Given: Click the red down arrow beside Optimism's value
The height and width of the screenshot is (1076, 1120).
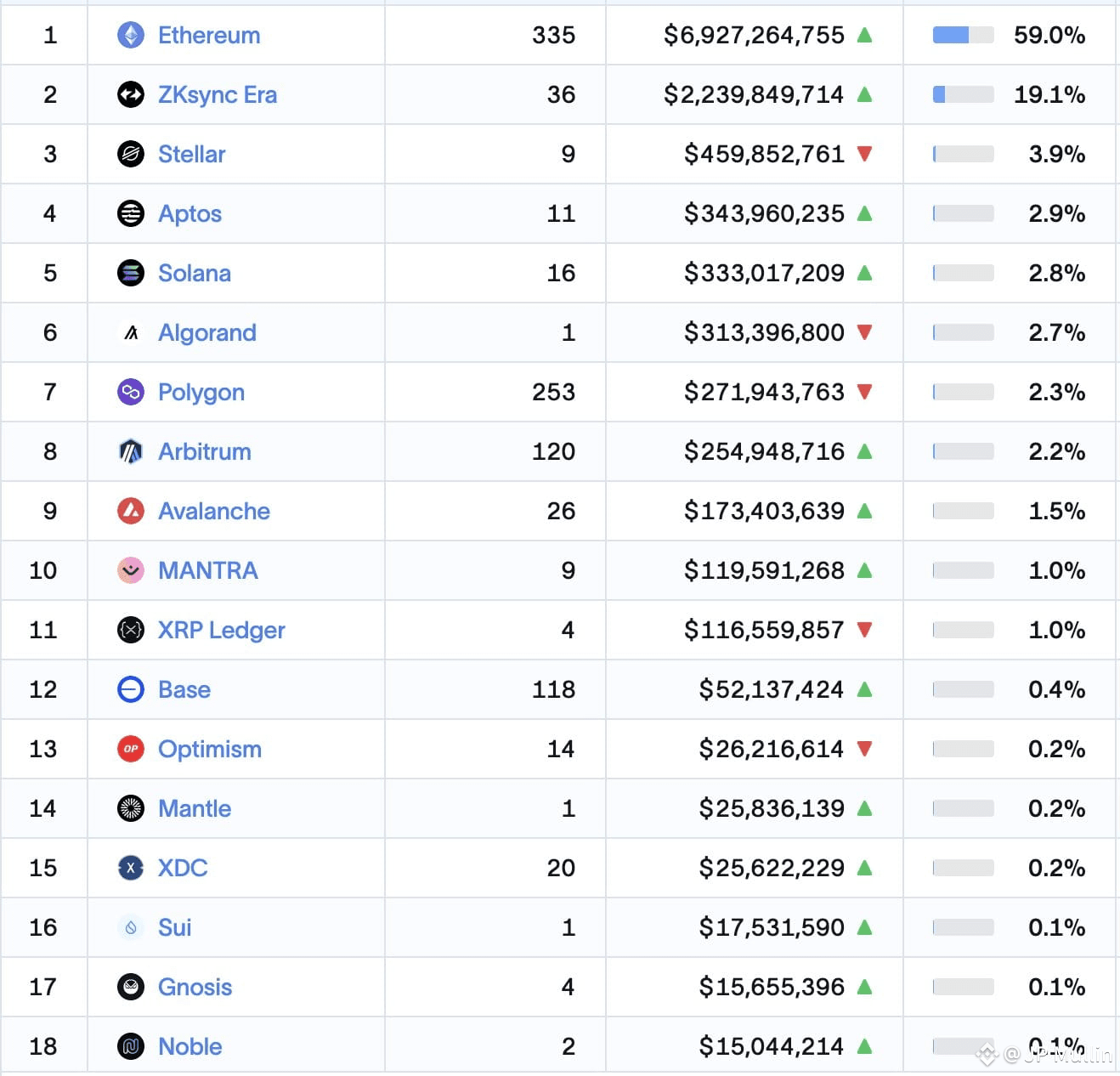Looking at the screenshot, I should coord(865,749).
